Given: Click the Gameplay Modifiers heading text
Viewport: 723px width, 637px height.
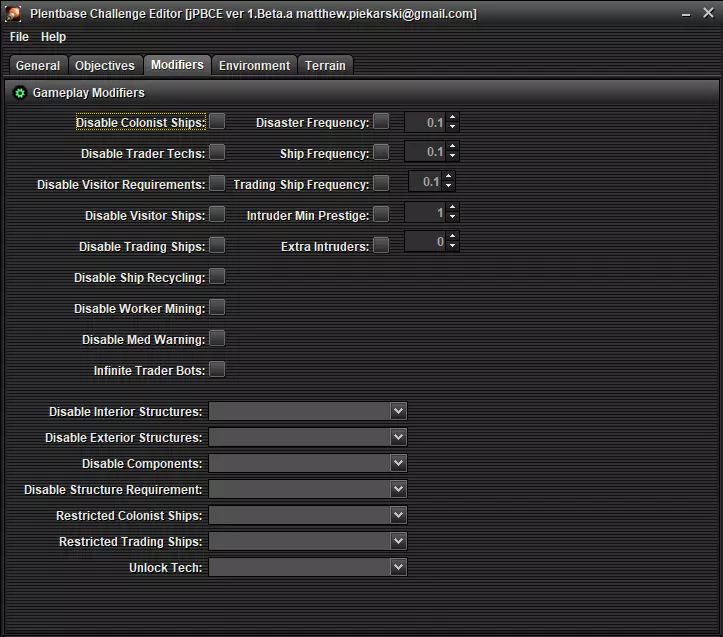Looking at the screenshot, I should coord(89,93).
